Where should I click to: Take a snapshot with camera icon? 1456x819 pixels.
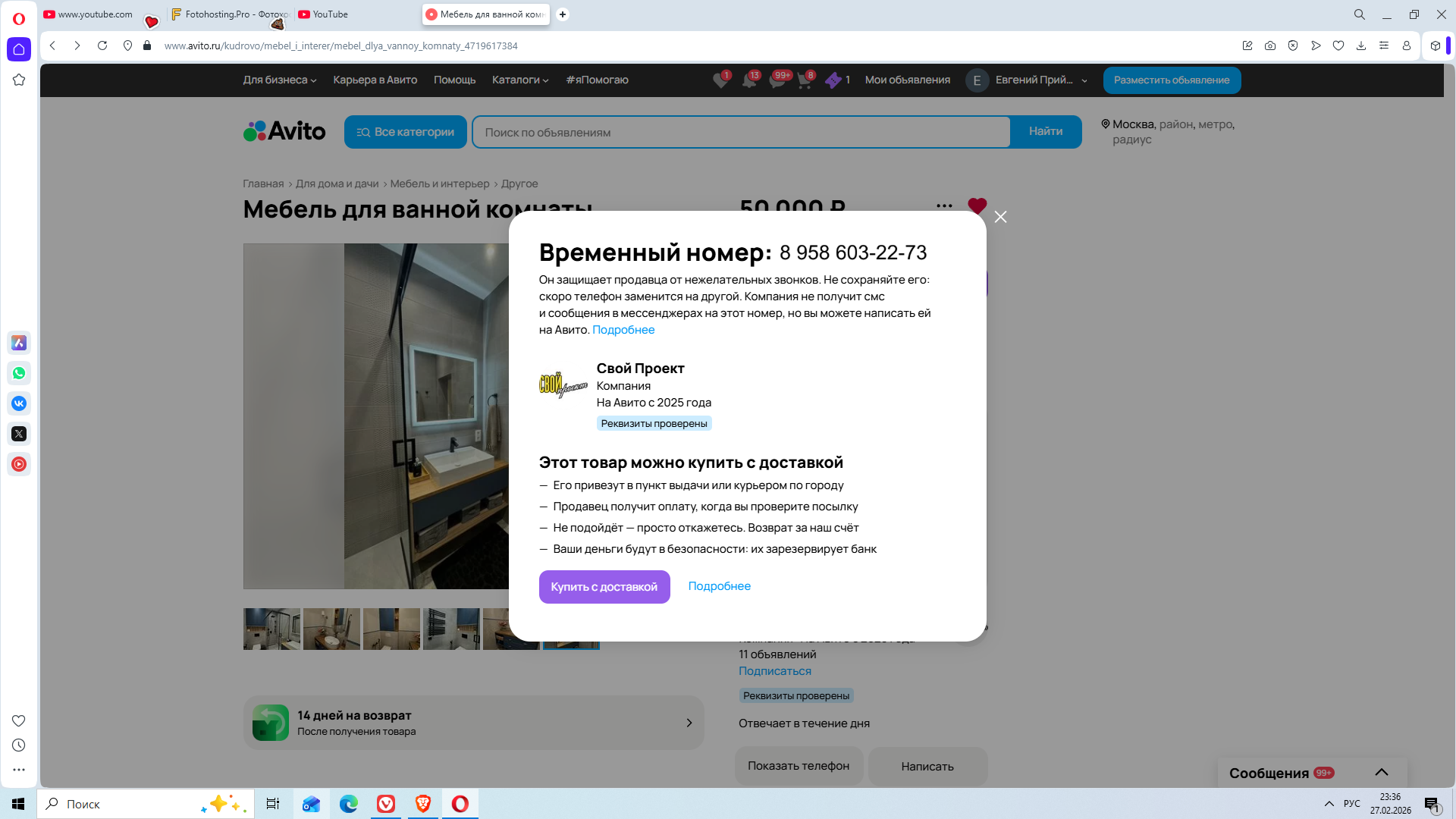1270,45
